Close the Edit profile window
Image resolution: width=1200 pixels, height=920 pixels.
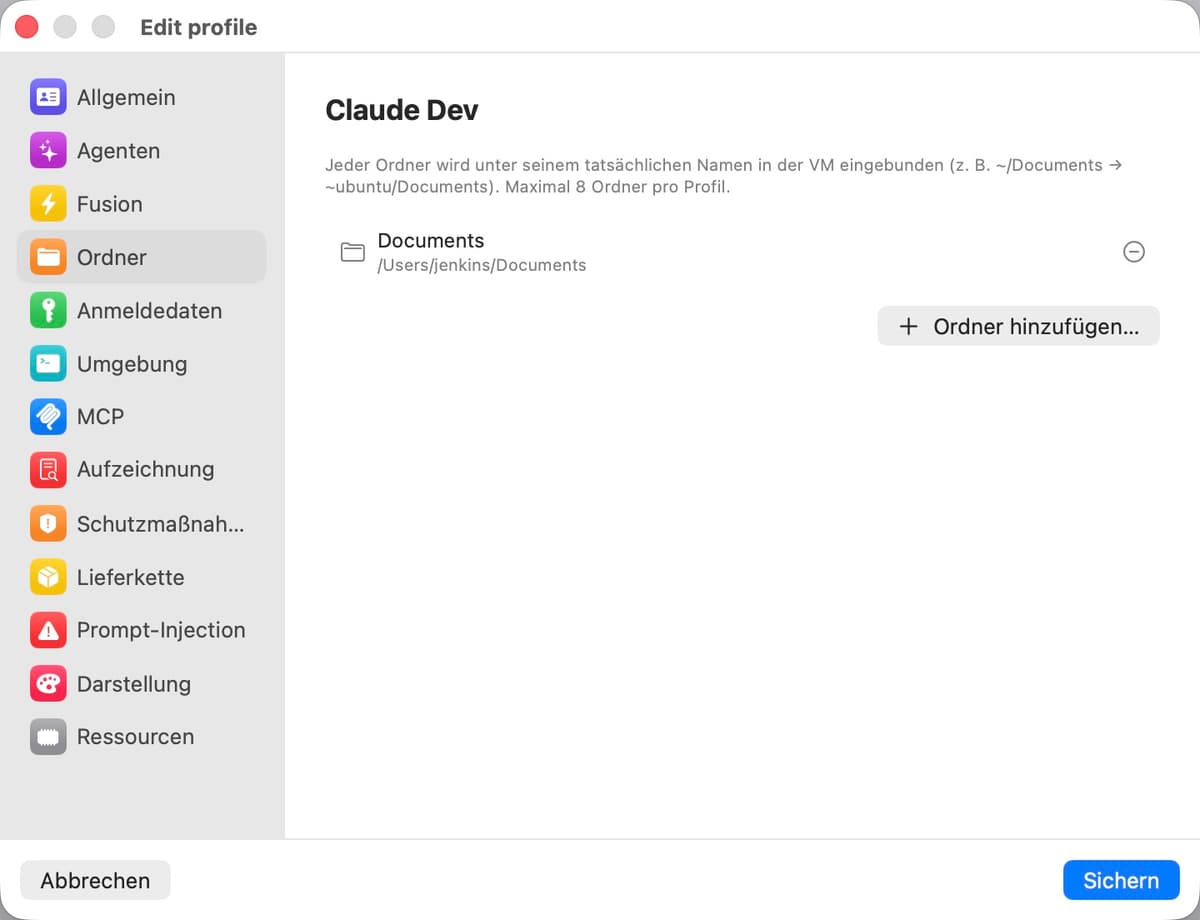click(x=27, y=27)
